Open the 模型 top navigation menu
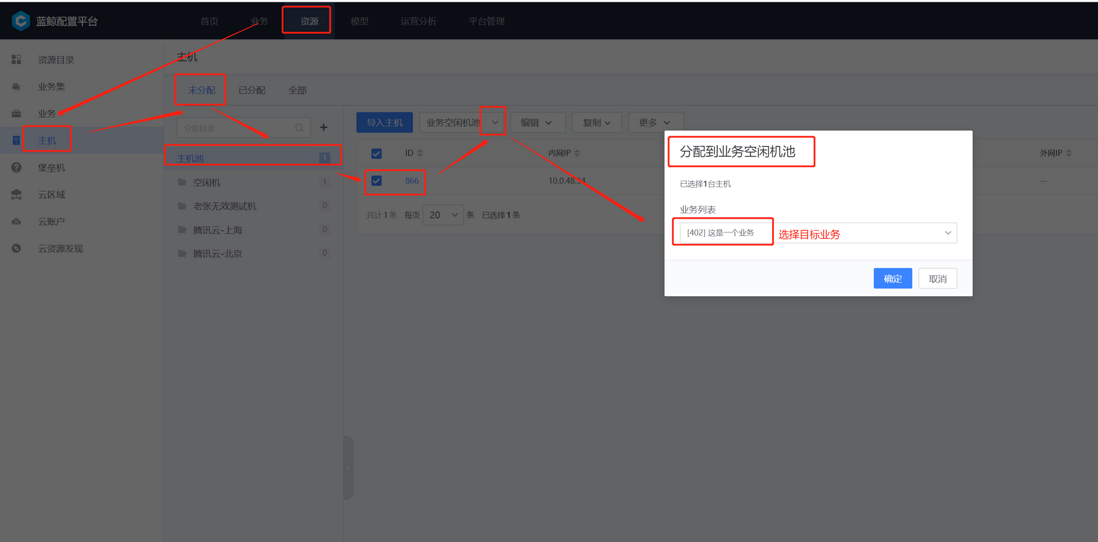The height and width of the screenshot is (542, 1098). point(359,21)
